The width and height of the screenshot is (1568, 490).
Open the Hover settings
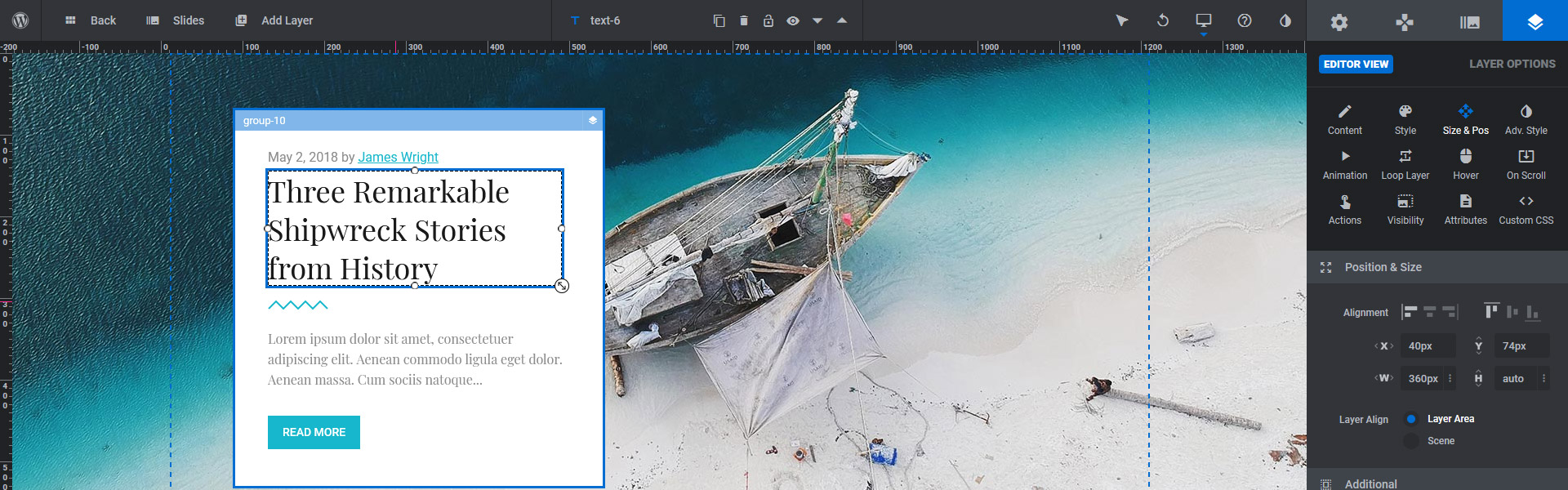[1466, 164]
